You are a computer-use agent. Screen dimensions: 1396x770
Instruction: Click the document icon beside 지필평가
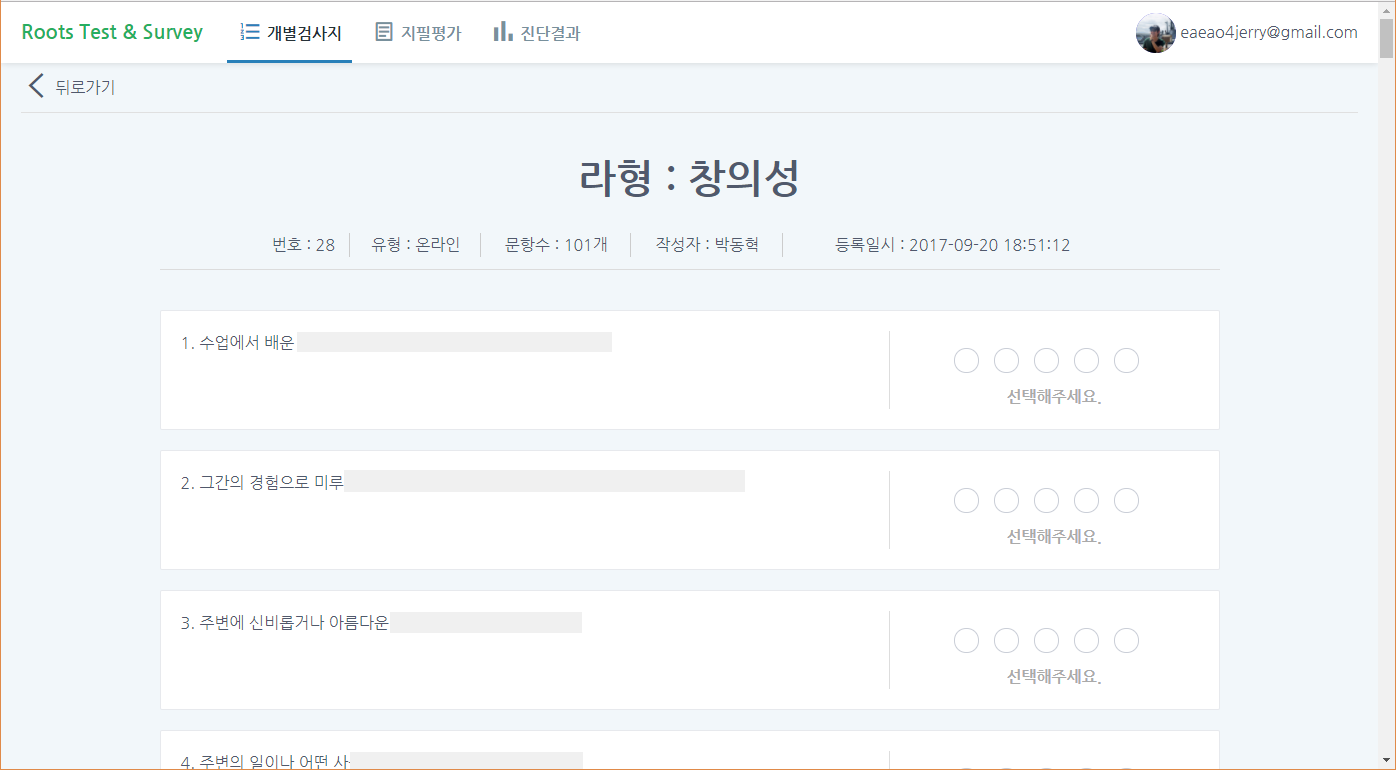pos(384,32)
